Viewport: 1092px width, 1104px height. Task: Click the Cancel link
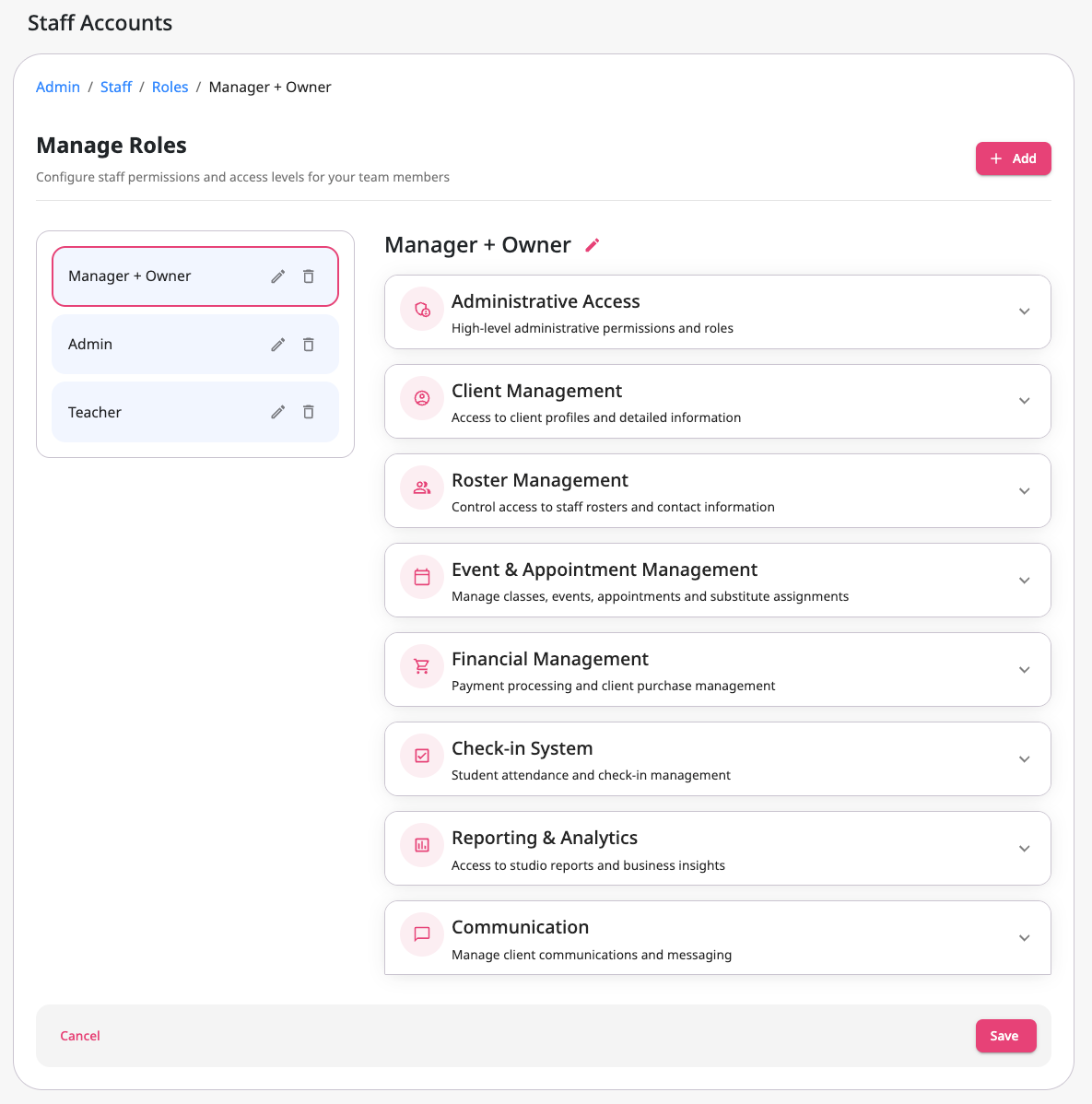click(80, 1036)
